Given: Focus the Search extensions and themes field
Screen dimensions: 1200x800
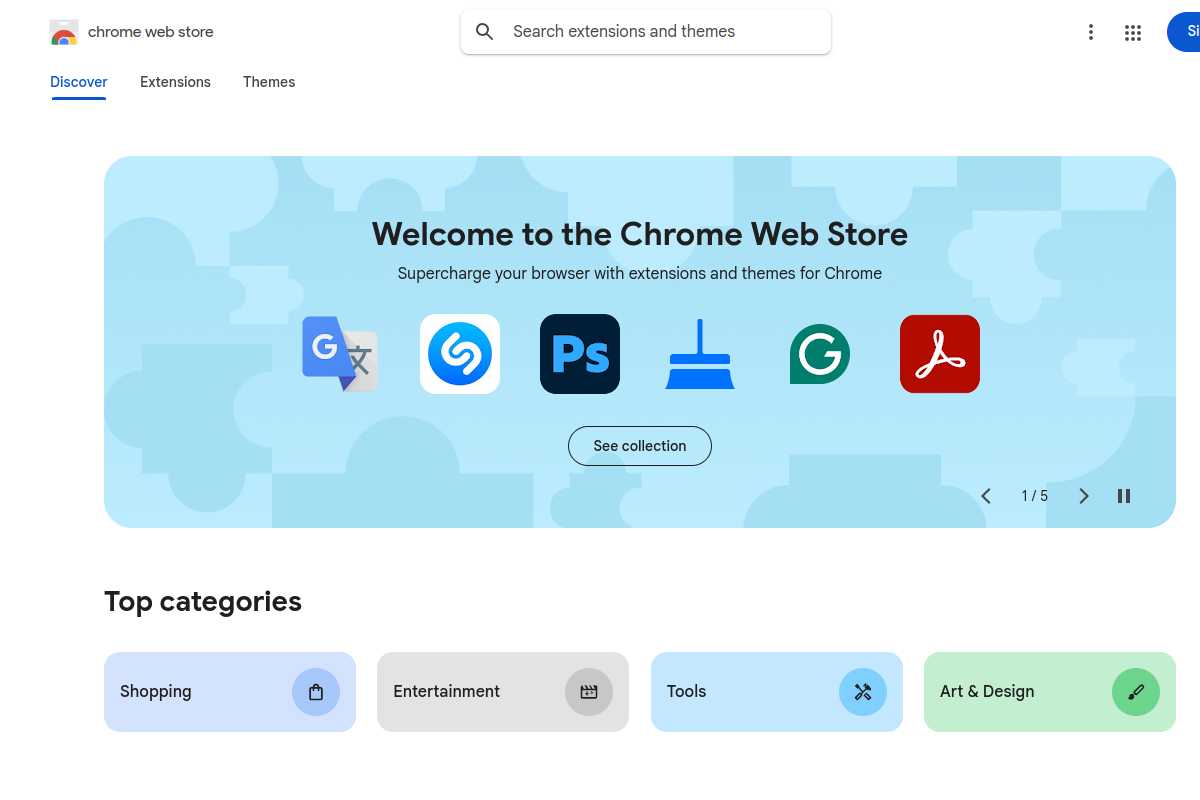Looking at the screenshot, I should click(x=646, y=32).
